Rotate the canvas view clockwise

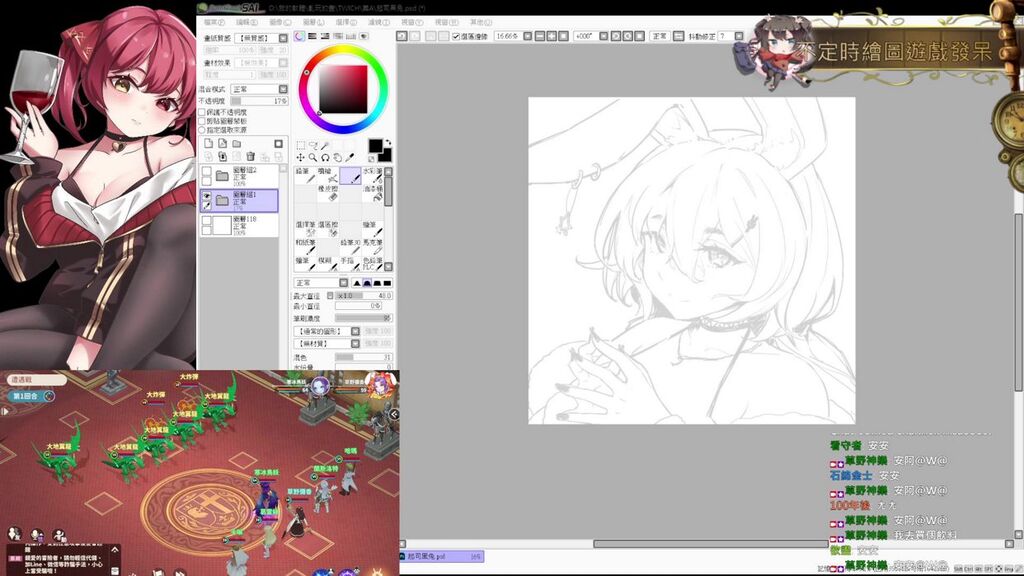click(x=628, y=37)
